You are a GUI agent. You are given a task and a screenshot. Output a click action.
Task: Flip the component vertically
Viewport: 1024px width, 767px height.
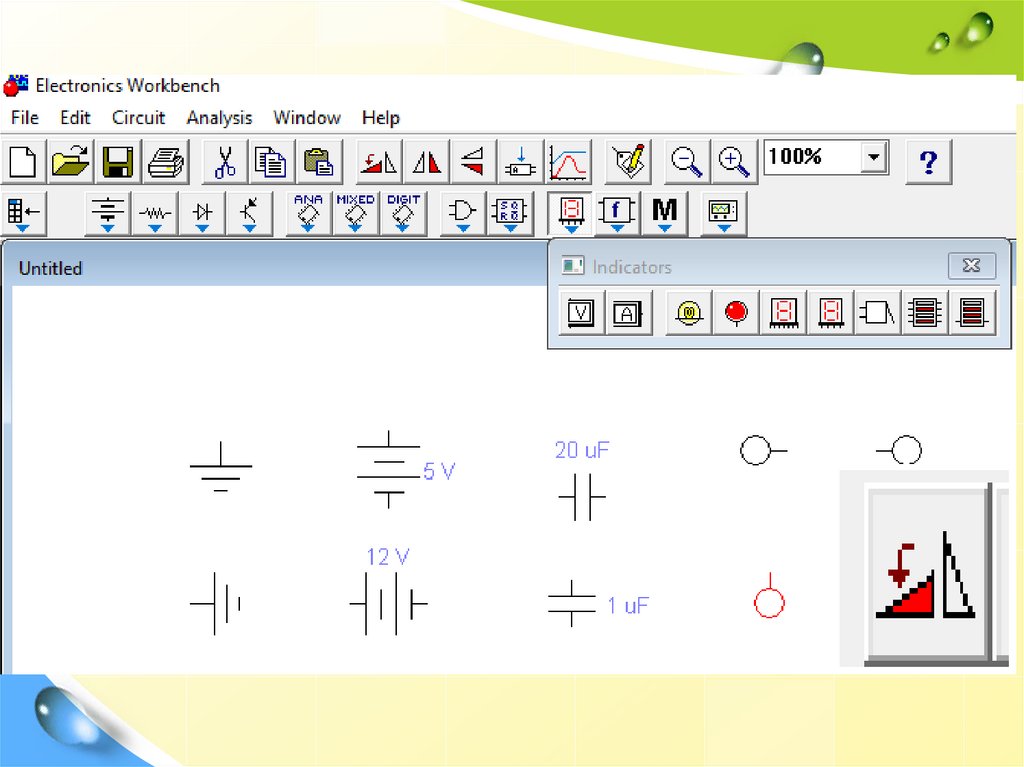(473, 161)
